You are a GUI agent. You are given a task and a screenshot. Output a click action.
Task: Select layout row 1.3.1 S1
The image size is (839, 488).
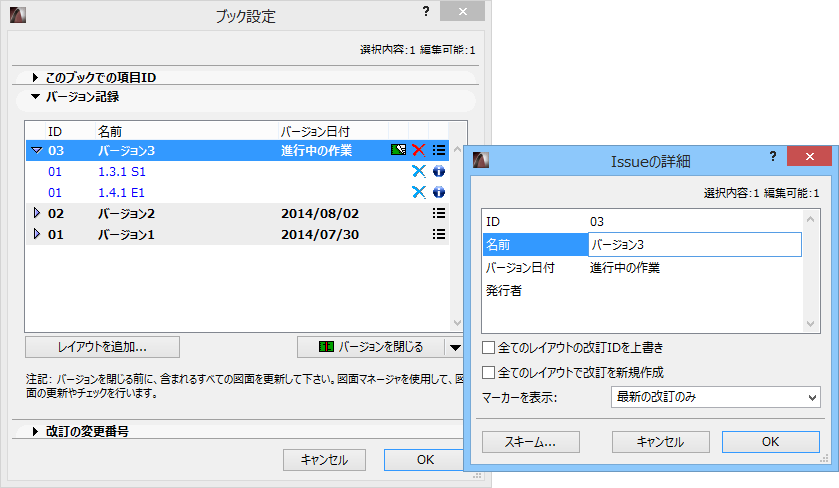pyautogui.click(x=238, y=171)
